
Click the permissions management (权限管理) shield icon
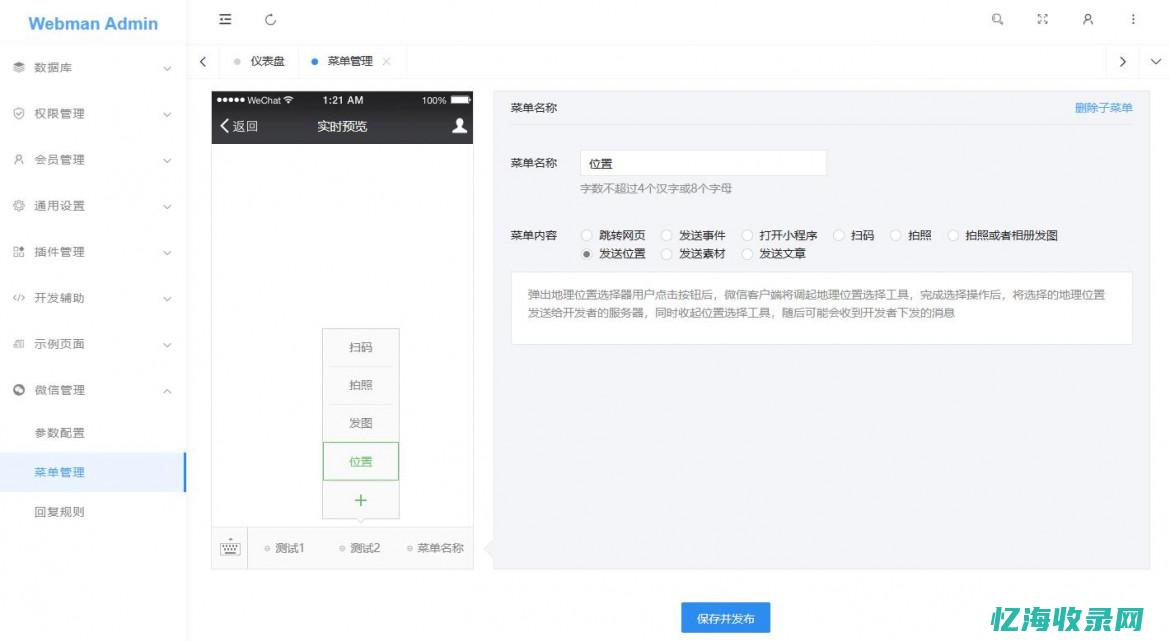pyautogui.click(x=17, y=113)
